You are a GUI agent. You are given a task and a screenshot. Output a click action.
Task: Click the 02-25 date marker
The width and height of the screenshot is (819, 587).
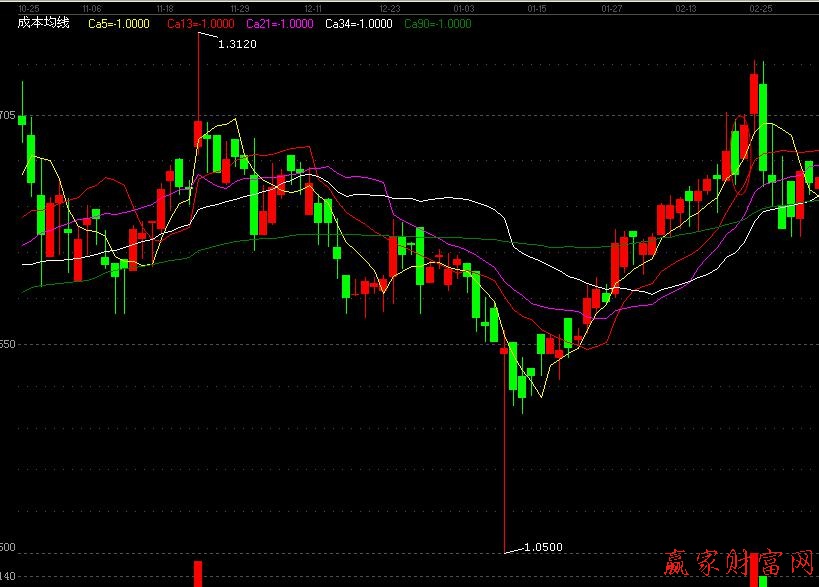tap(760, 8)
